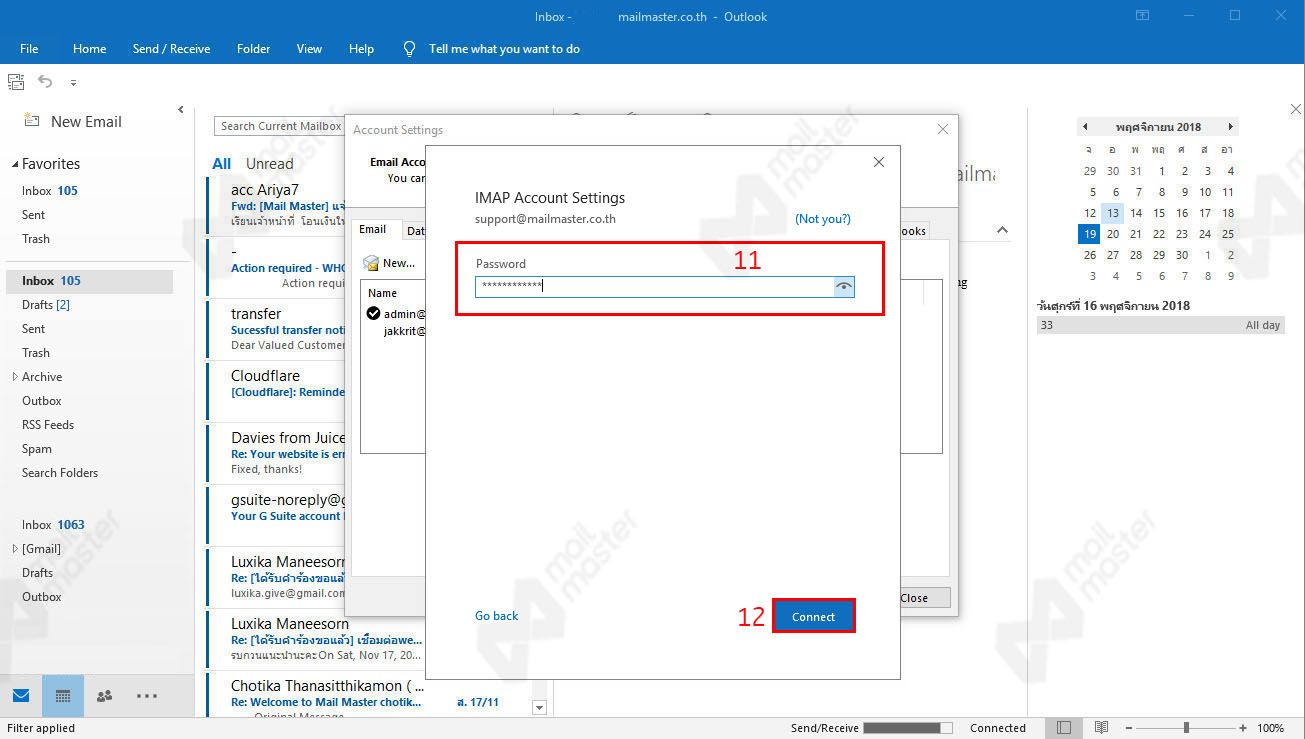
Task: Switch to Mail view in navigation bar
Action: (21, 696)
